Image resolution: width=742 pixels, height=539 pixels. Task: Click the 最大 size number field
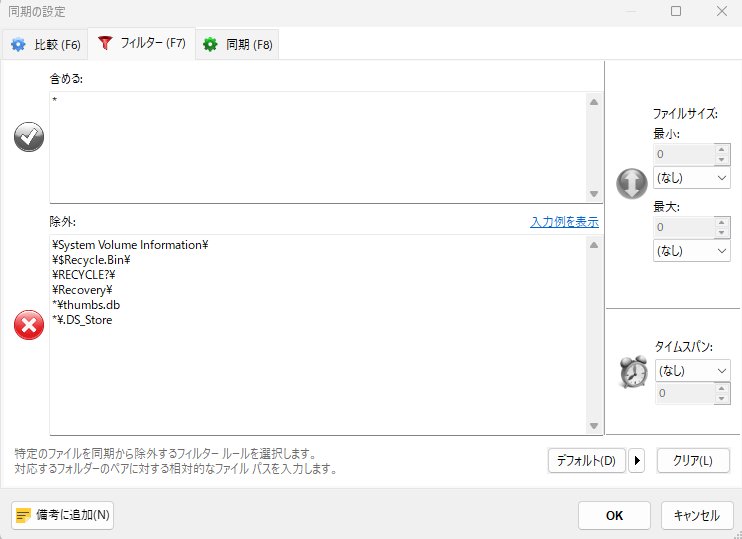(684, 227)
